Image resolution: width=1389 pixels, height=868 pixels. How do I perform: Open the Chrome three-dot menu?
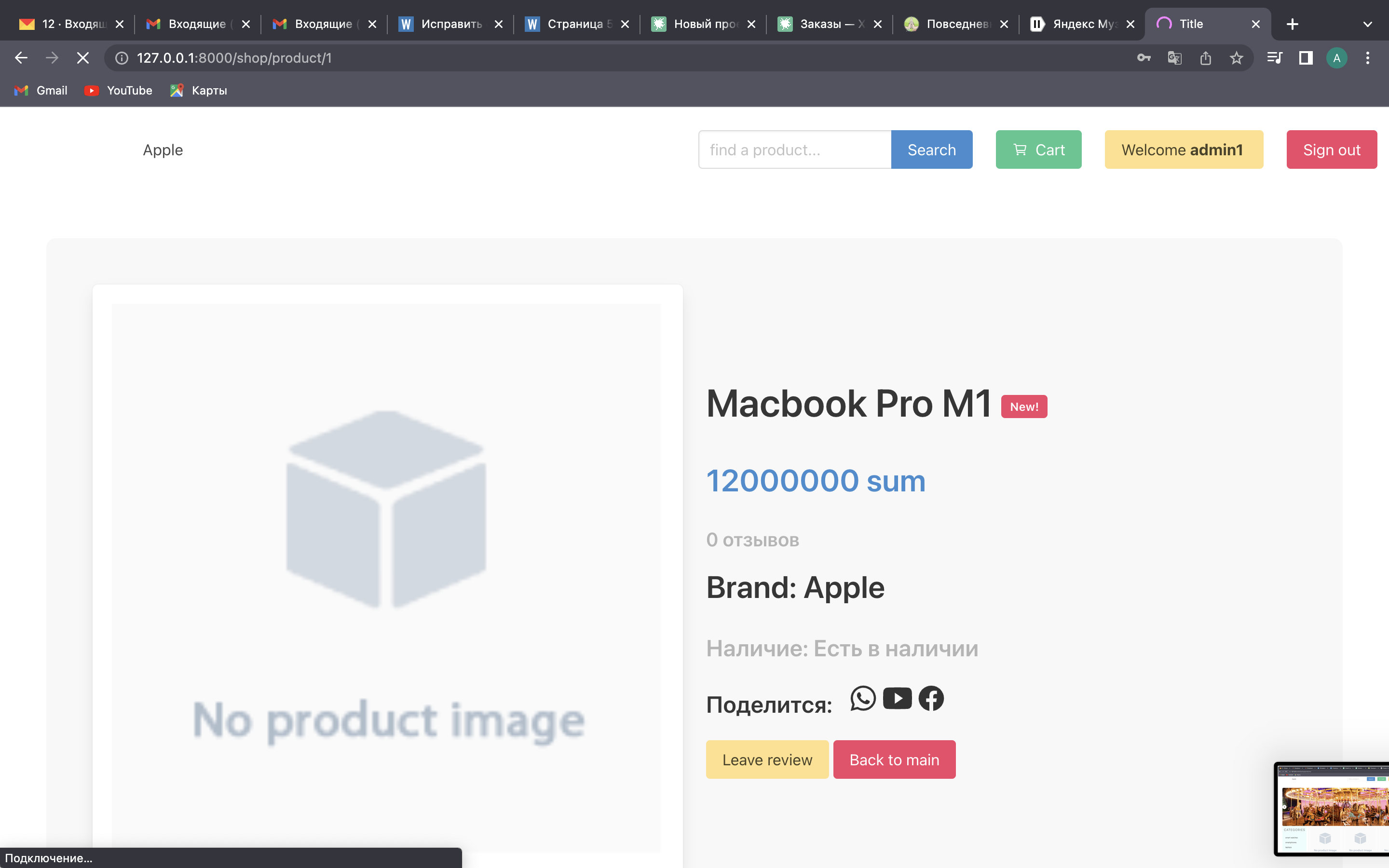1368,58
